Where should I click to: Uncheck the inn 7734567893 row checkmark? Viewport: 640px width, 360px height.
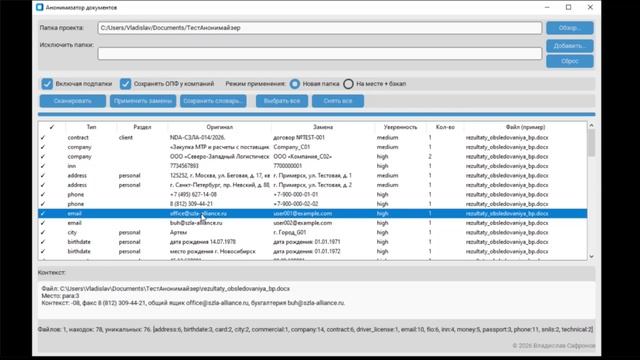43,166
